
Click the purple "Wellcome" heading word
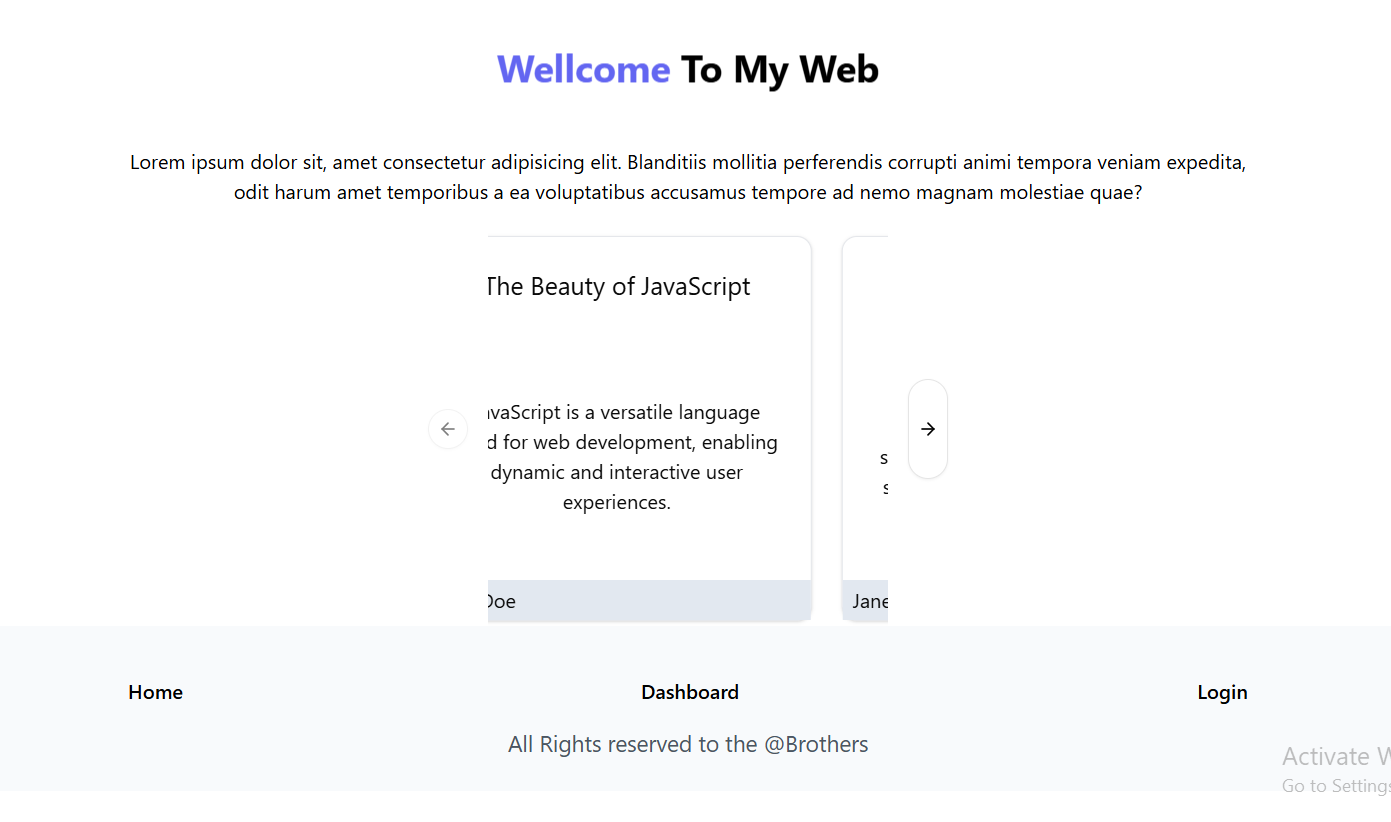(584, 69)
